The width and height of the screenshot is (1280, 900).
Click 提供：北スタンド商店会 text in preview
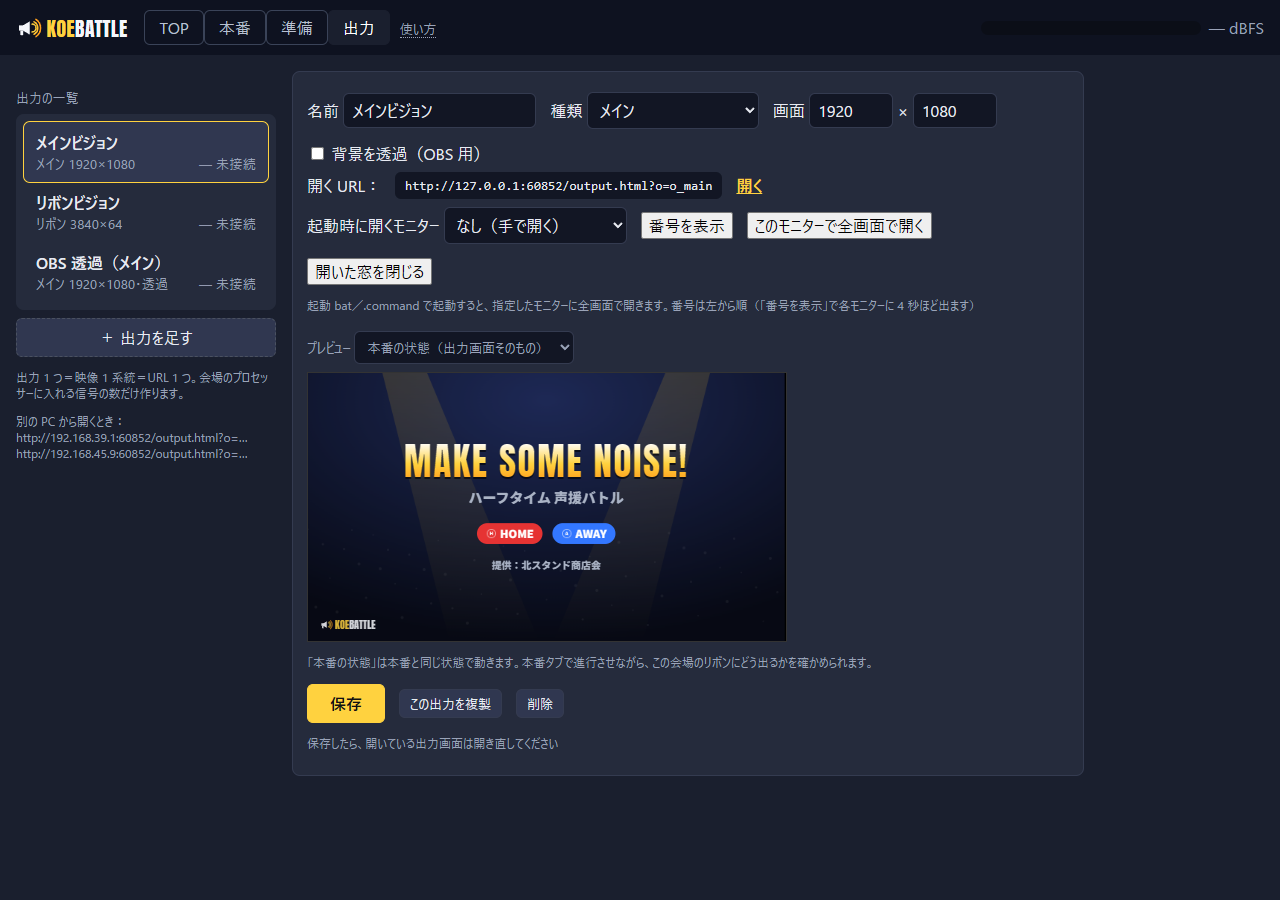click(546, 565)
